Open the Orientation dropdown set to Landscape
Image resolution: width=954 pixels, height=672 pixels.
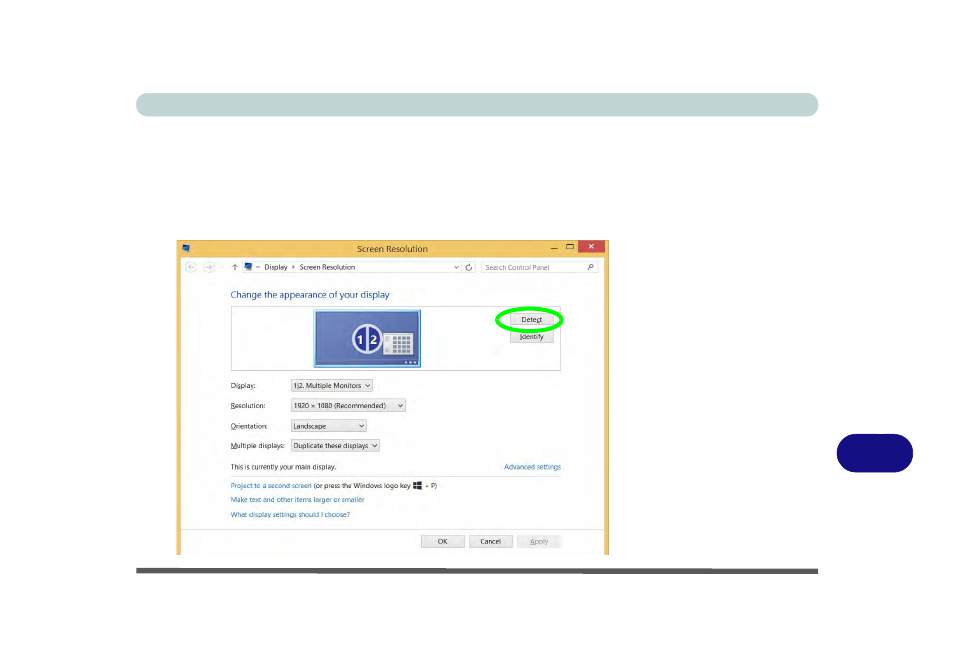point(329,426)
